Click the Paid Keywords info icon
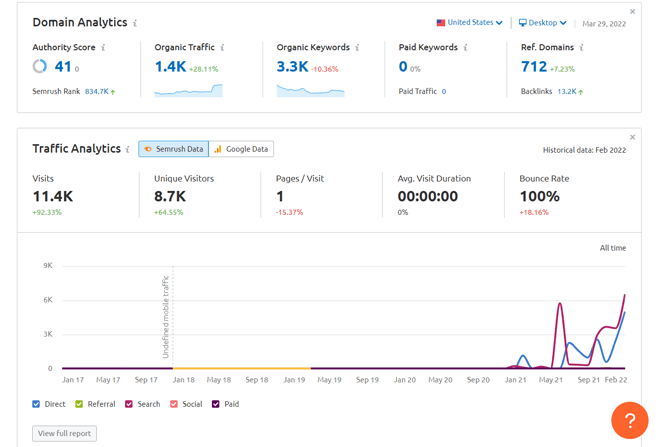The image size is (660, 447). 465,48
